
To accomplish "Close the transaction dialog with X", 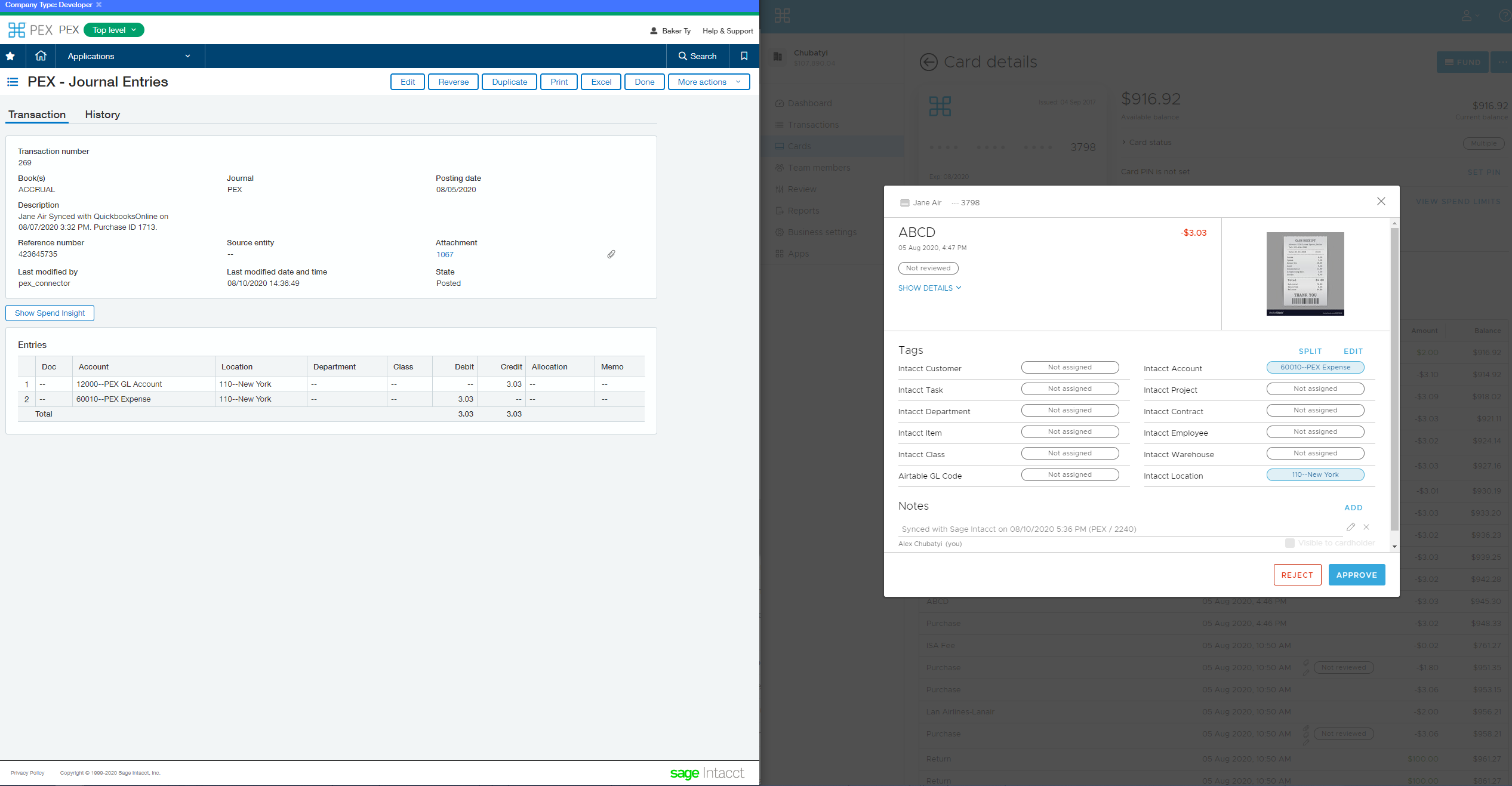I will (x=1381, y=202).
